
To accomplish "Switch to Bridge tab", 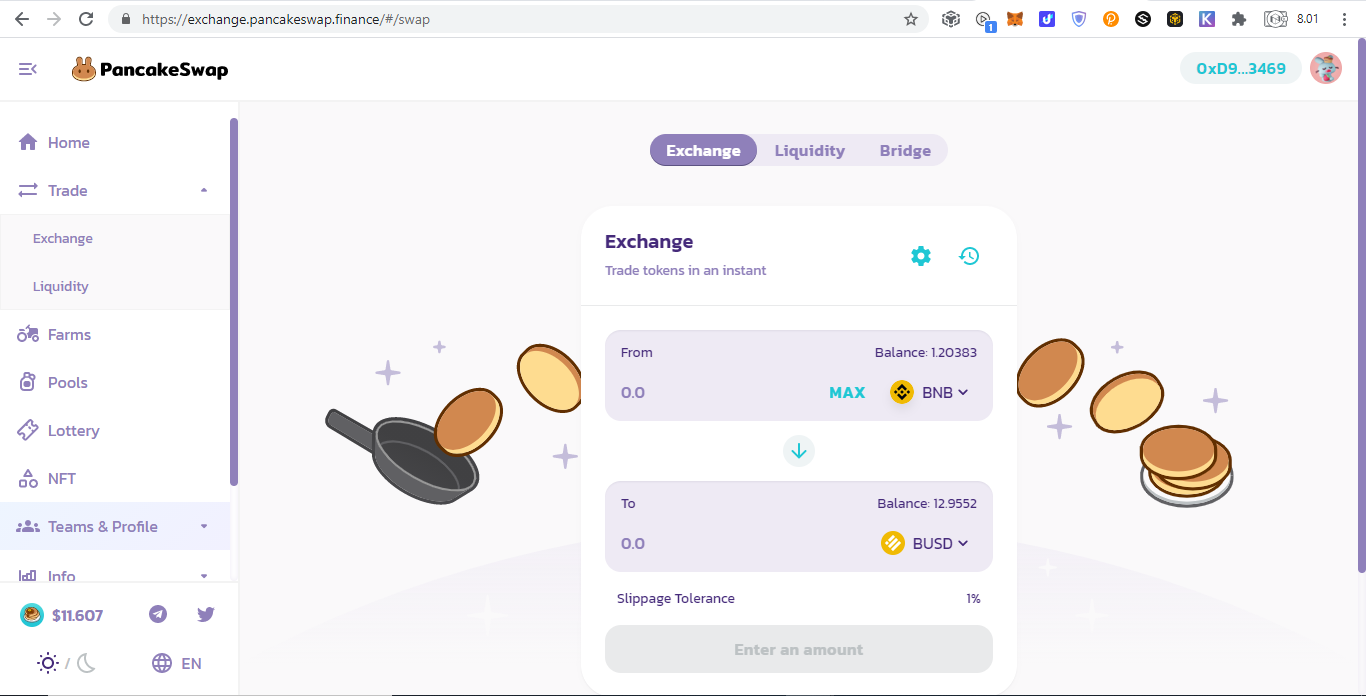I will tap(905, 151).
